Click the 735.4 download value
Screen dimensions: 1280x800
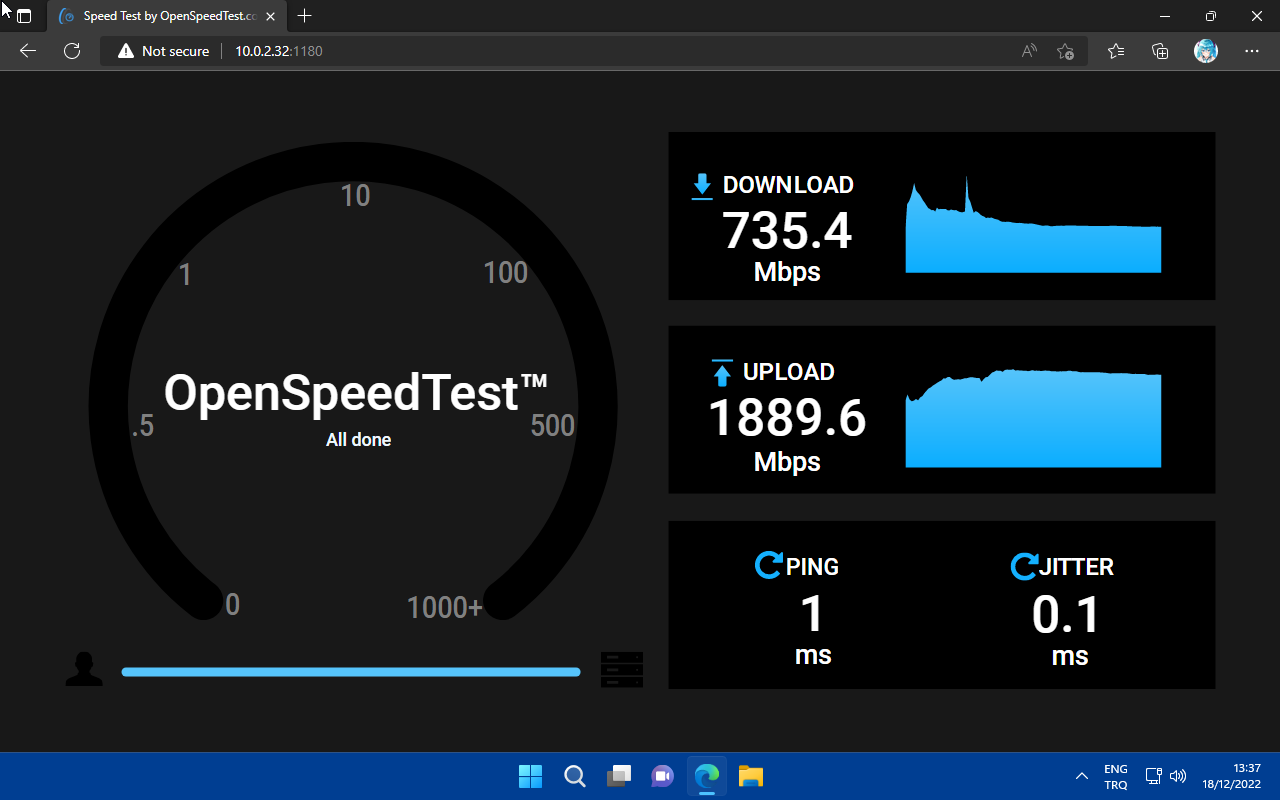[x=787, y=231]
